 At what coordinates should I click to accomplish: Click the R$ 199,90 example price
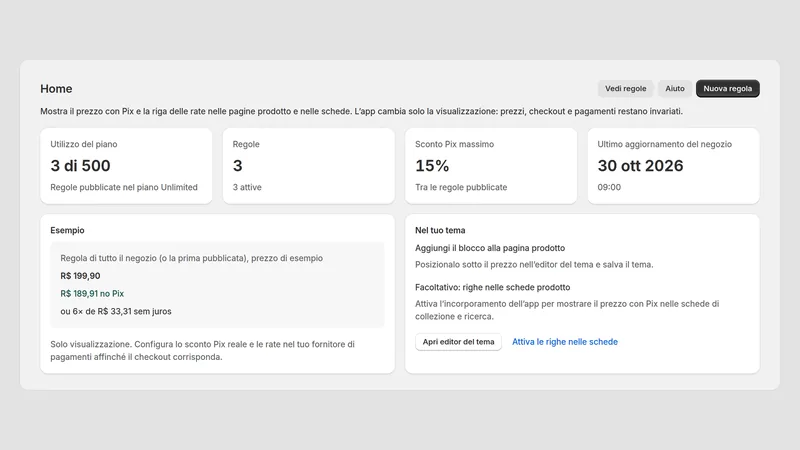(x=80, y=276)
